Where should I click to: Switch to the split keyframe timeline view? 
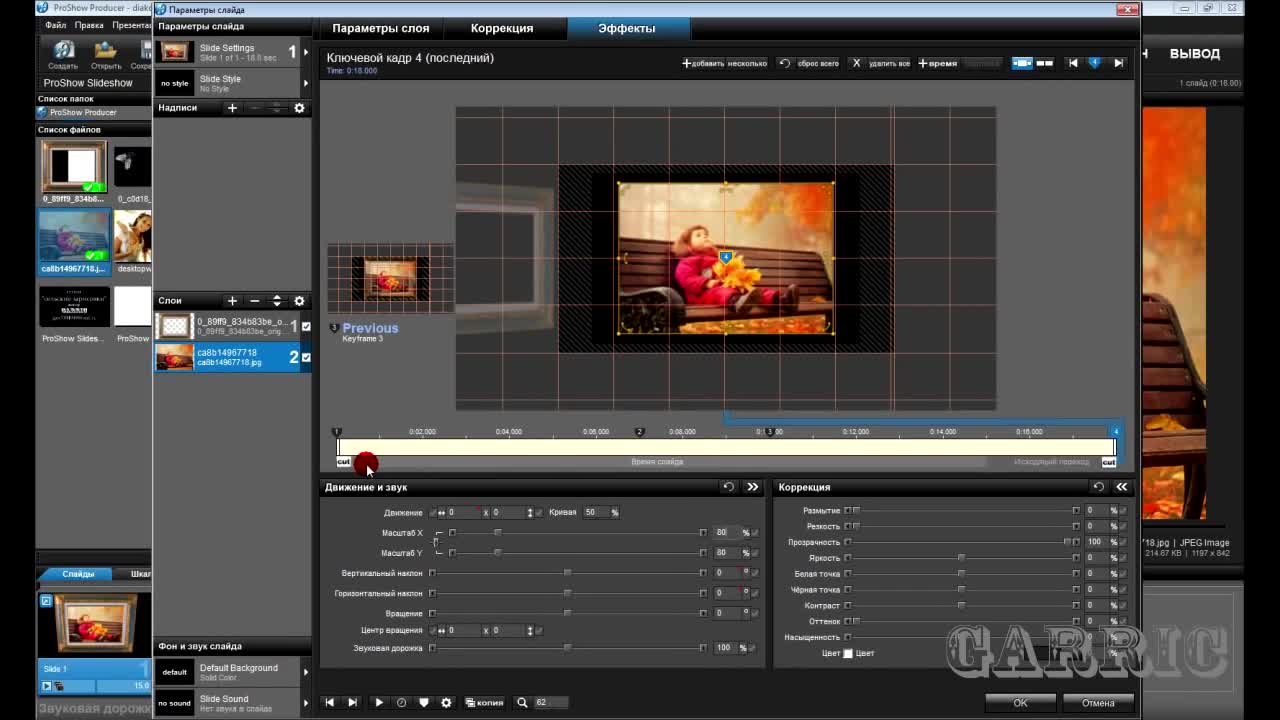pos(1045,63)
